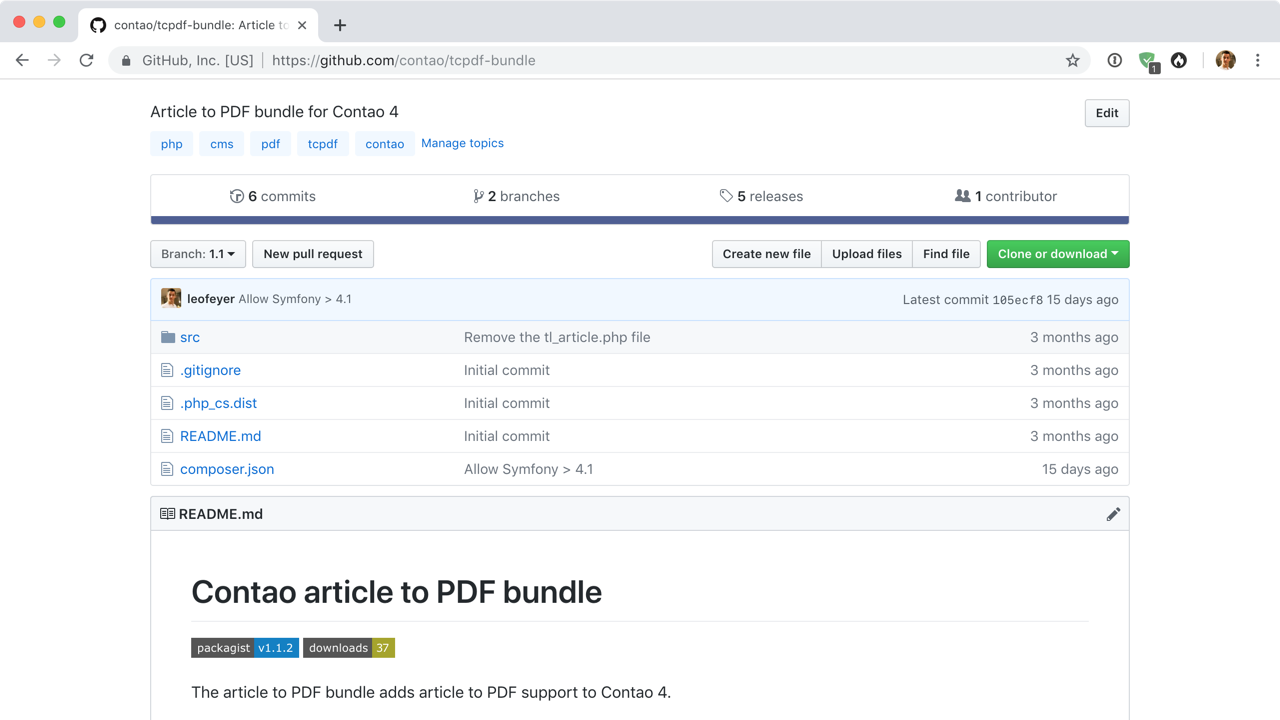Open the 5 releases link
The height and width of the screenshot is (720, 1280).
[761, 196]
